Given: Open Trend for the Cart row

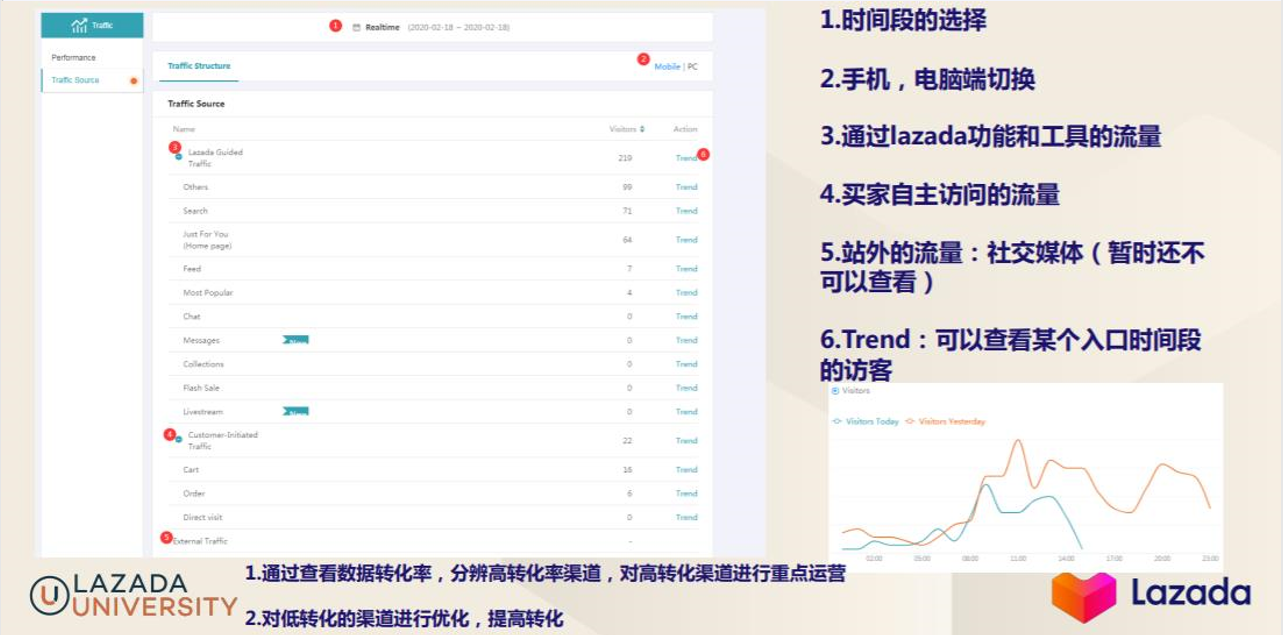Looking at the screenshot, I should coord(686,470).
